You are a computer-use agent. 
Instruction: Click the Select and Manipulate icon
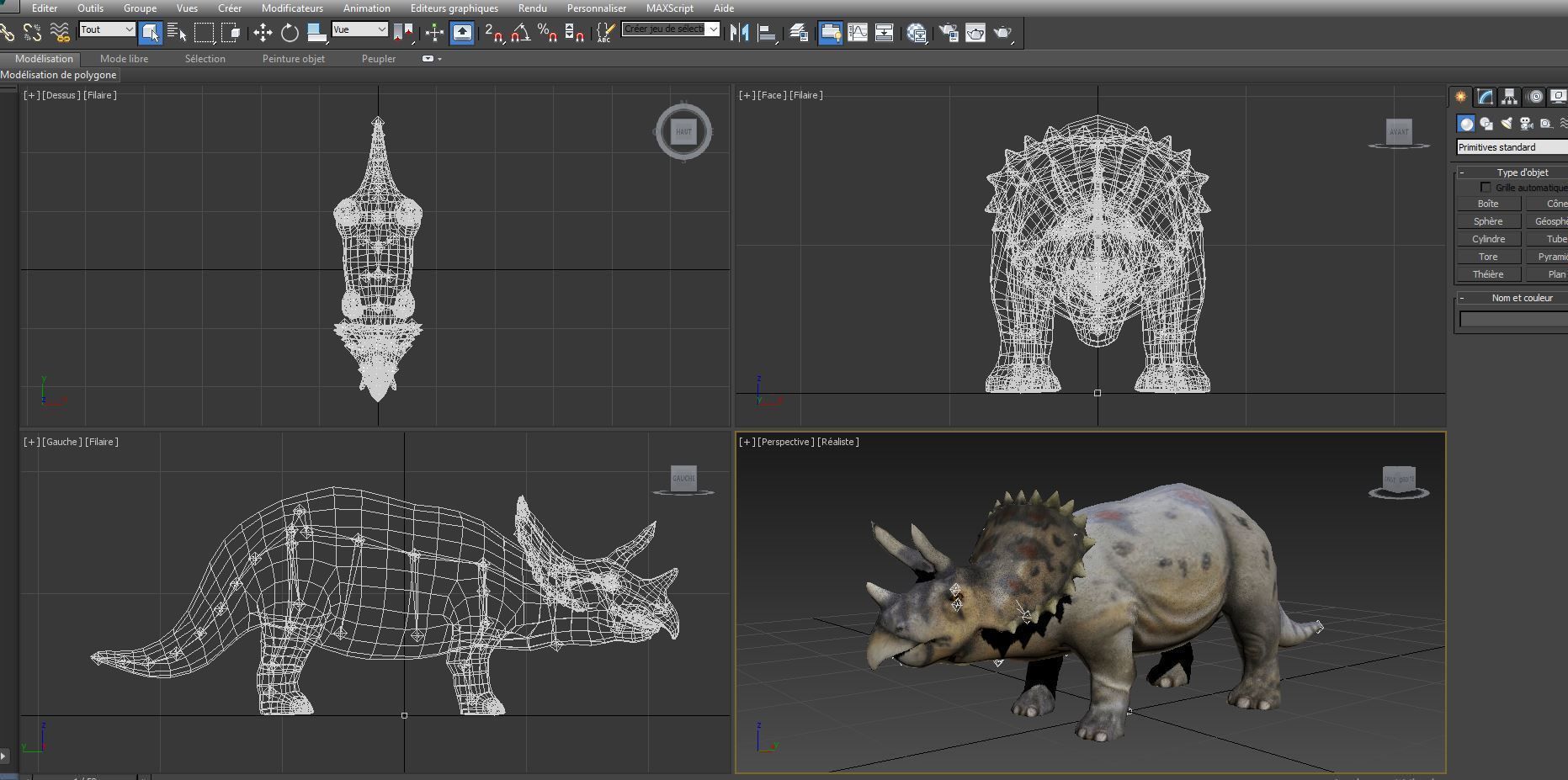click(434, 33)
